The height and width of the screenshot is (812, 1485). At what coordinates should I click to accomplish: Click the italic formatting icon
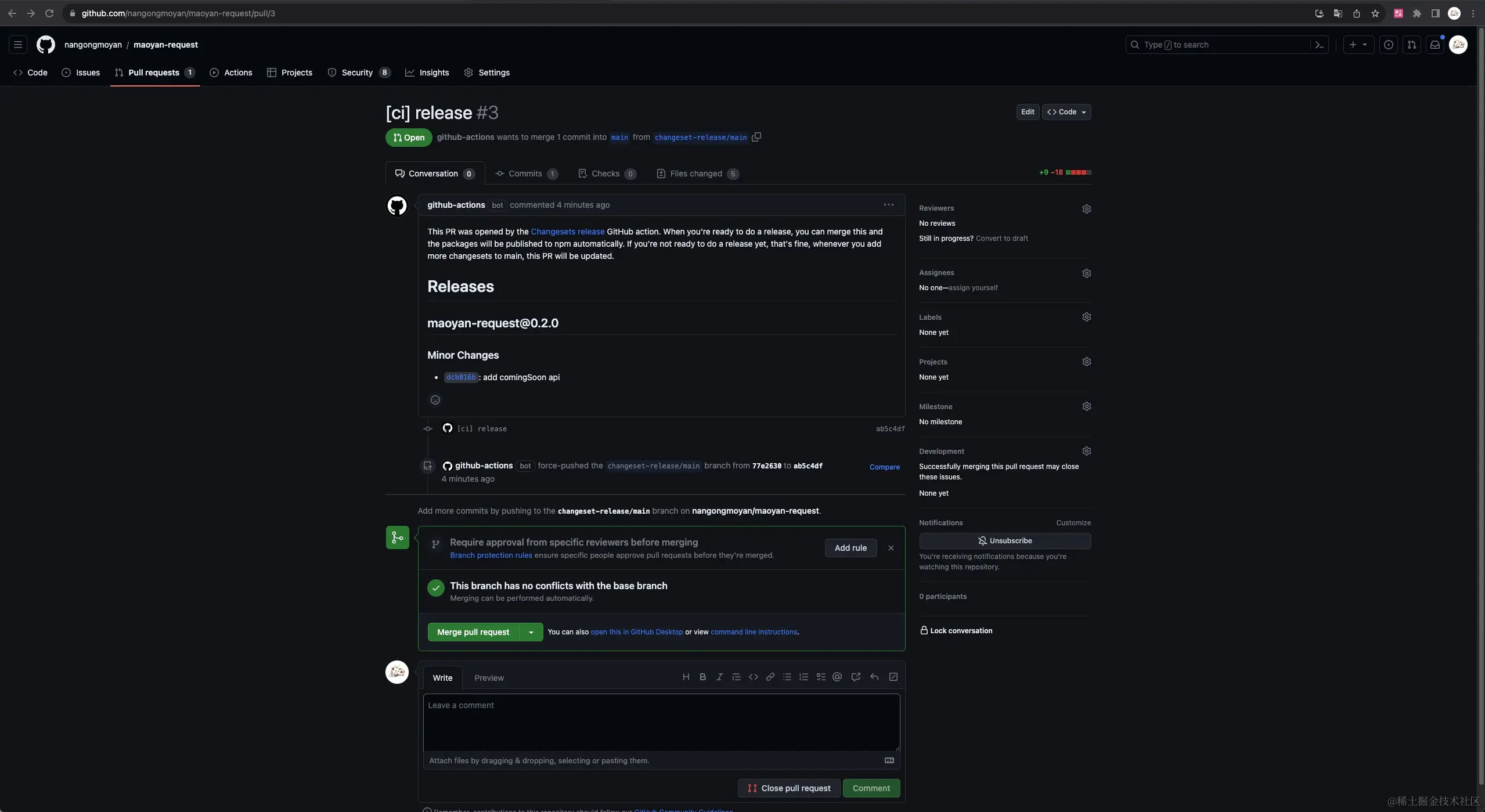pos(719,677)
